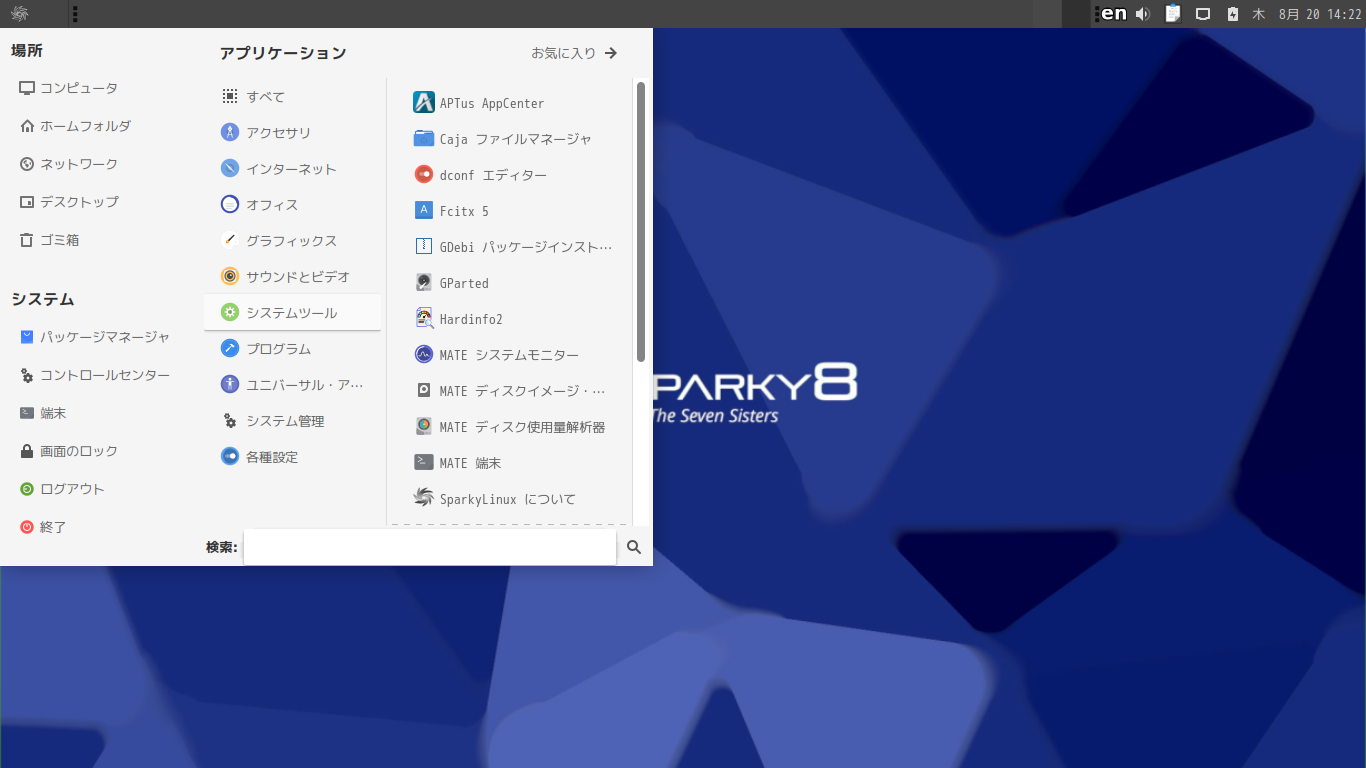Click the display tray icon
1366x768 pixels.
click(x=1204, y=14)
